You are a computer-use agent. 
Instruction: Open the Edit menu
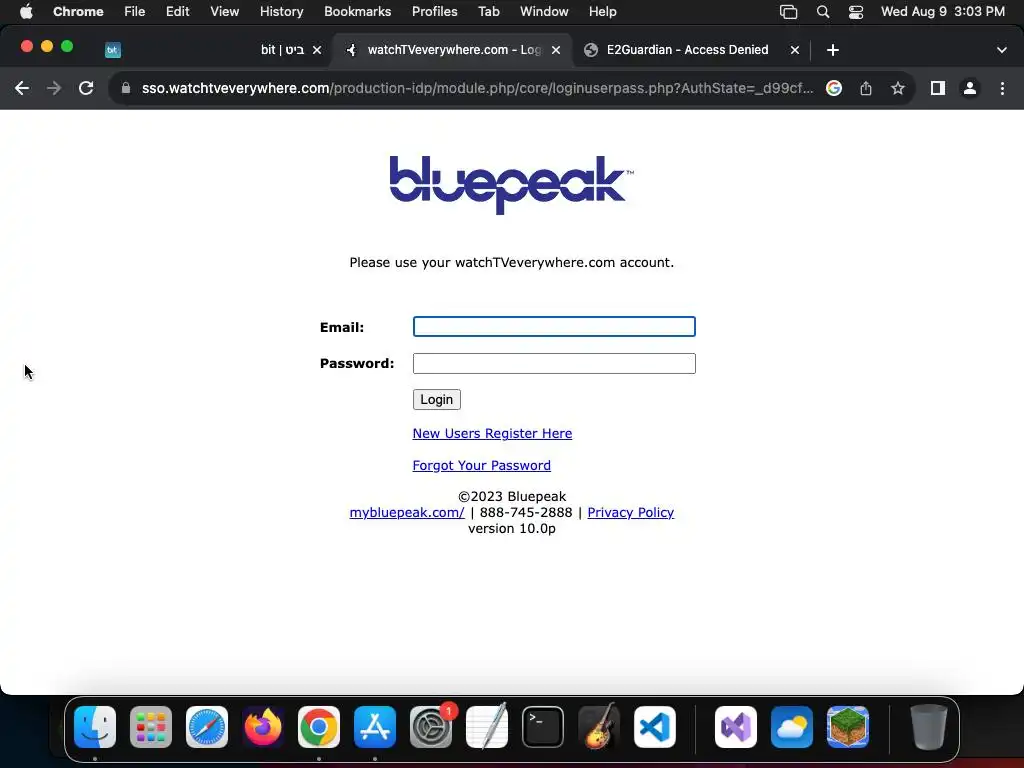pos(178,12)
